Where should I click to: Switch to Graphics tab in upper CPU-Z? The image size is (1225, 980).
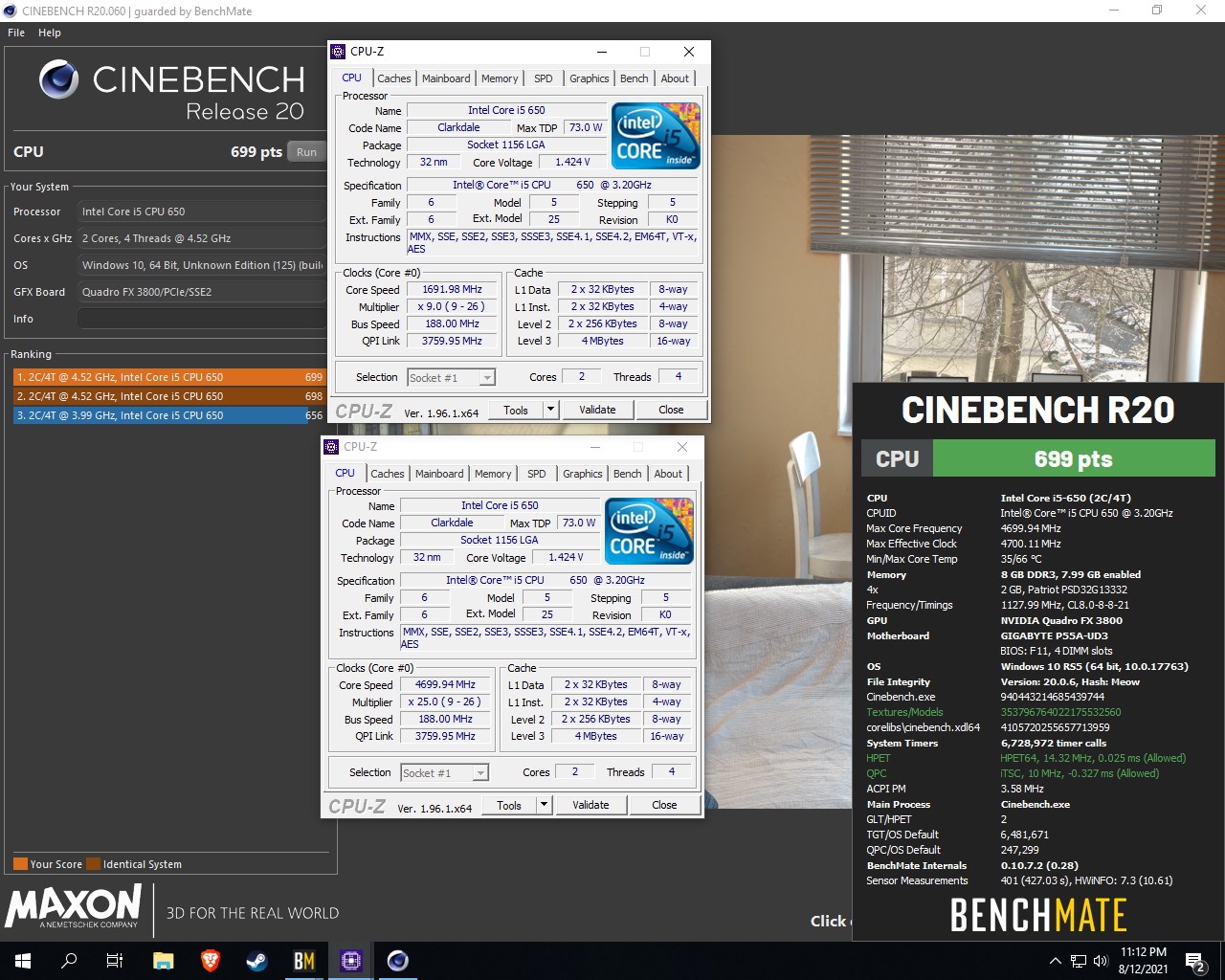click(x=589, y=78)
